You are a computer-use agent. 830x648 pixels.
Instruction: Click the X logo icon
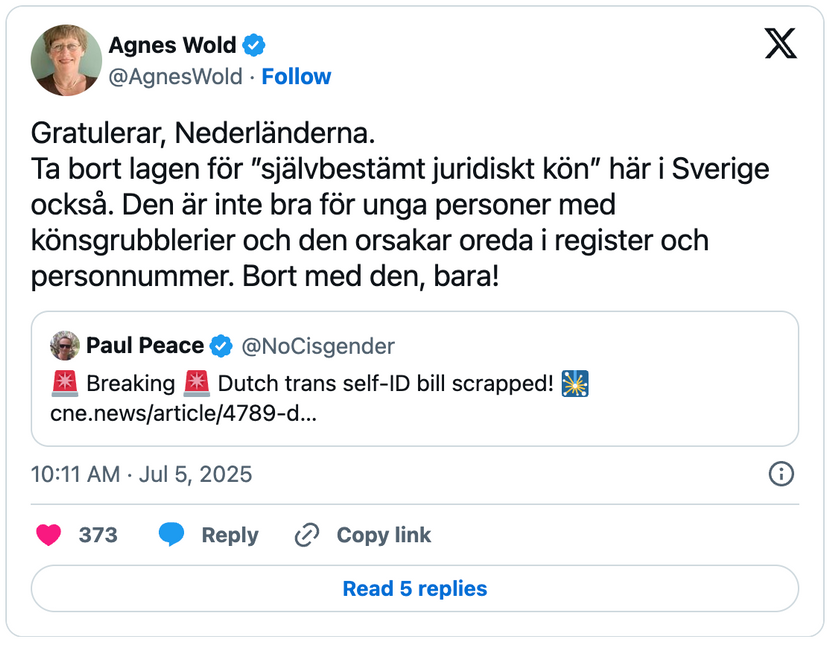[x=780, y=42]
